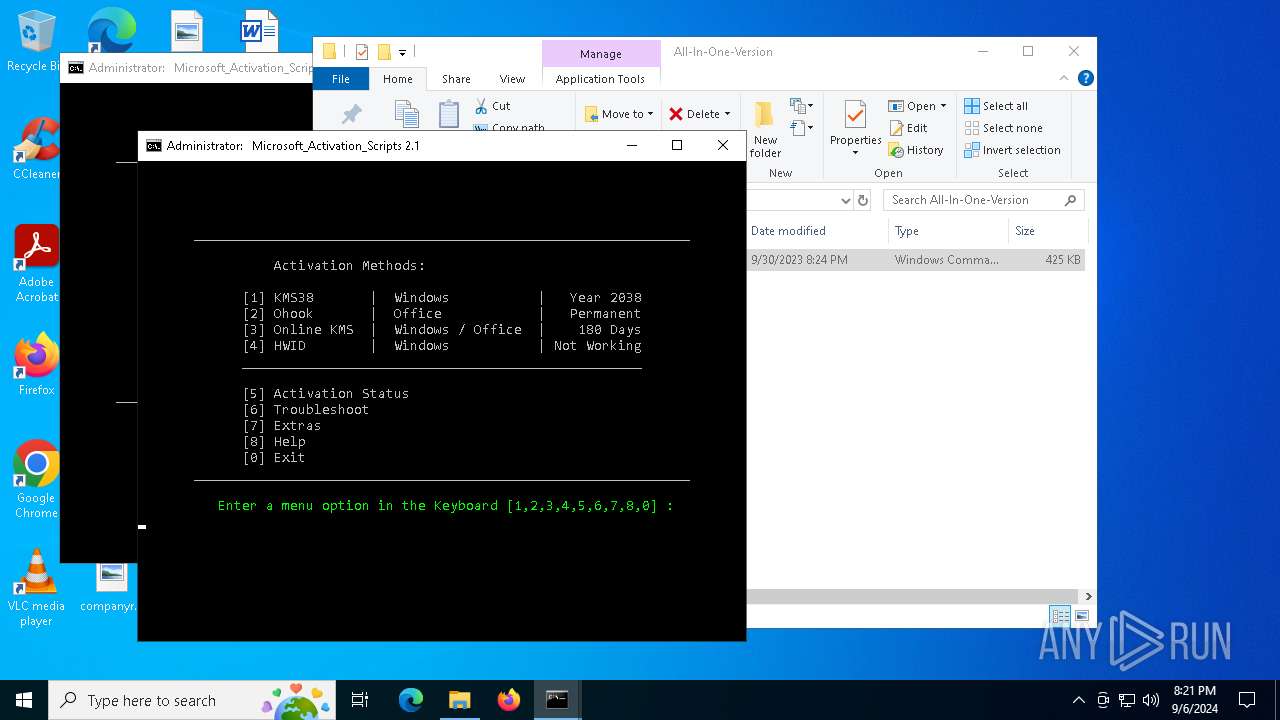The width and height of the screenshot is (1280, 720).
Task: Open the volume icon in system tray
Action: 1151,700
